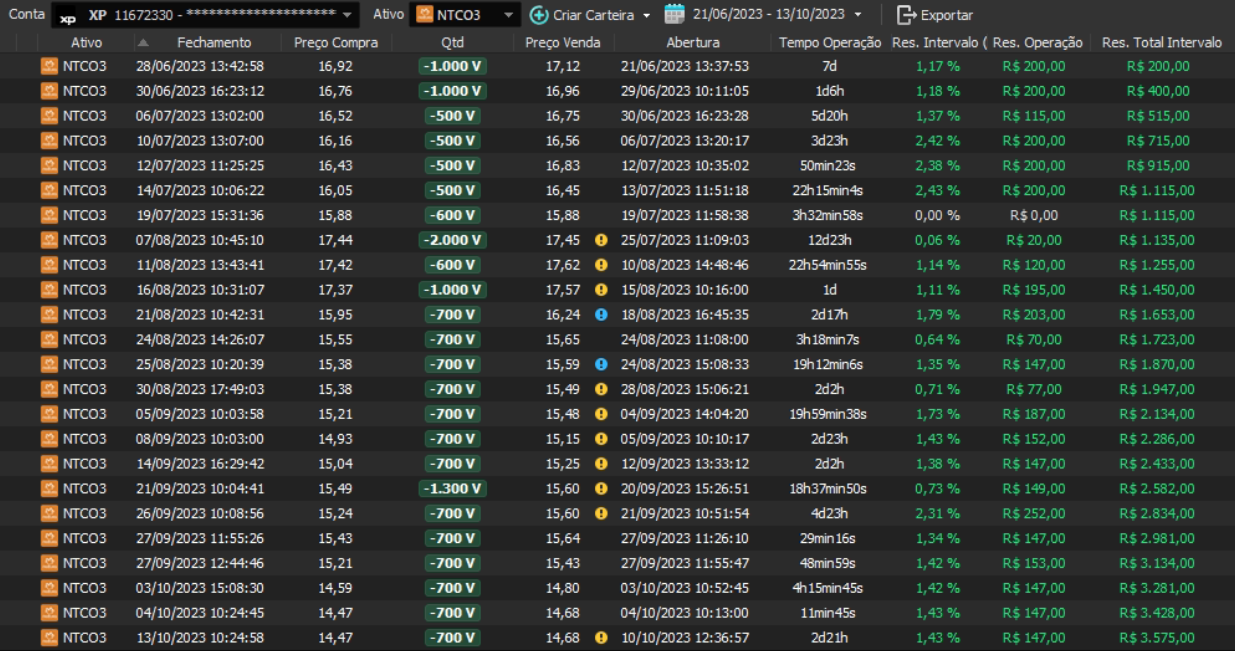Screen dimensions: 1235x651
Task: Click the -2.000 V quantity badge
Action: 452,240
